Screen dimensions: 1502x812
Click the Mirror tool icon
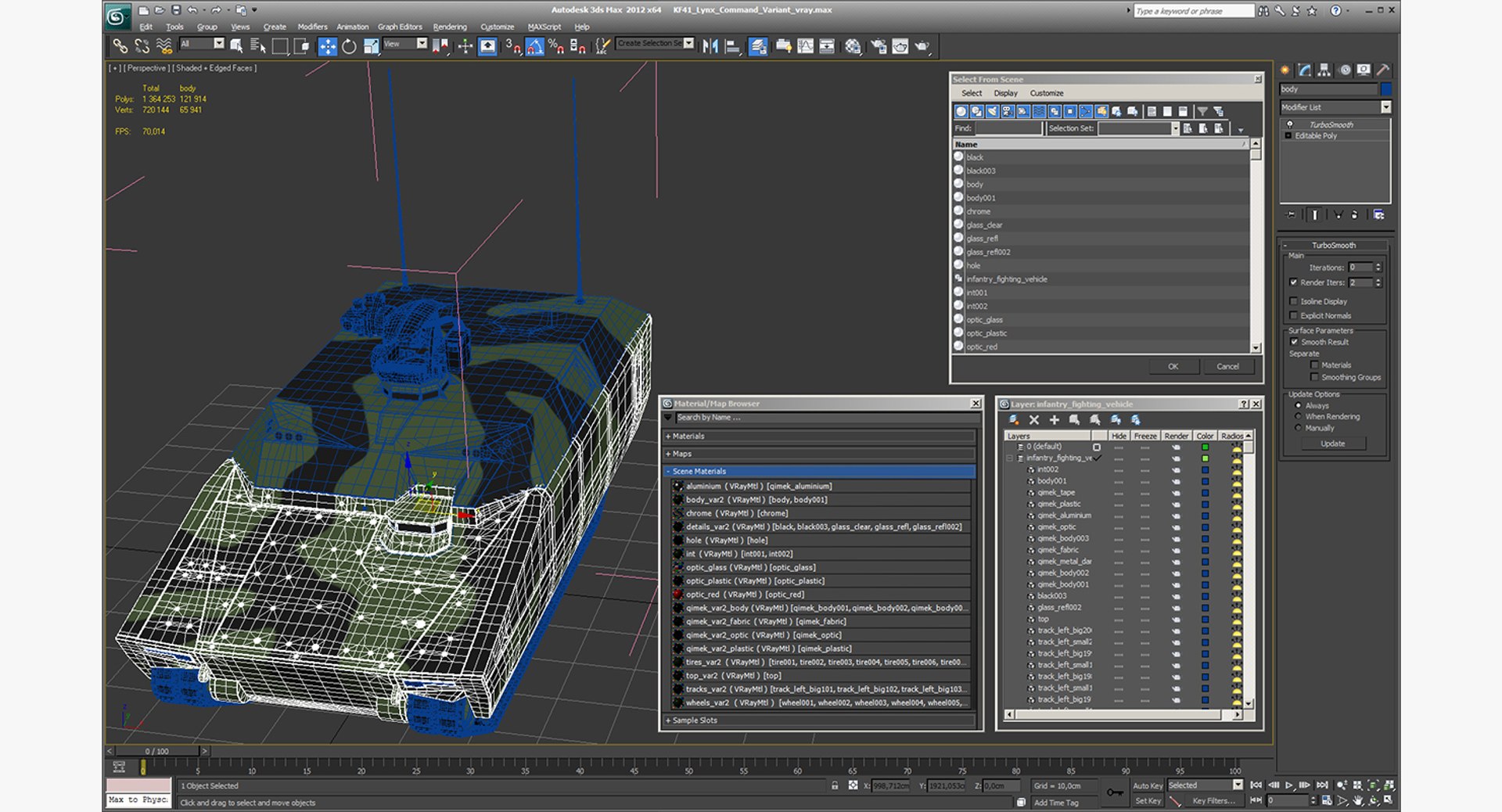click(x=710, y=47)
